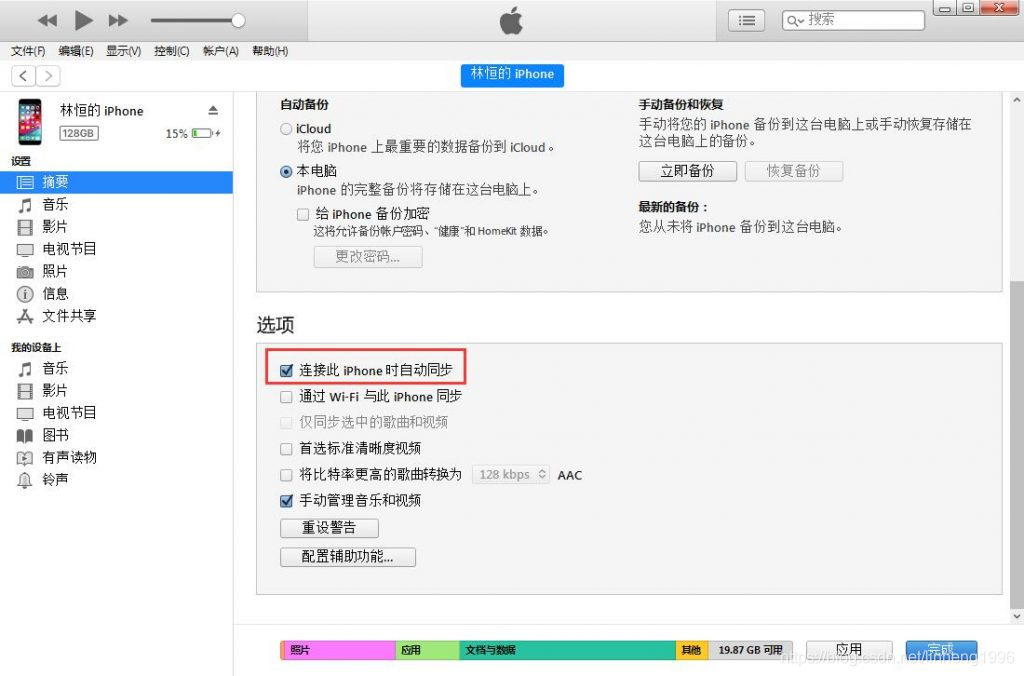Viewport: 1024px width, 676px height.
Task: Select 摘要 in the settings sidebar
Action: (x=116, y=182)
